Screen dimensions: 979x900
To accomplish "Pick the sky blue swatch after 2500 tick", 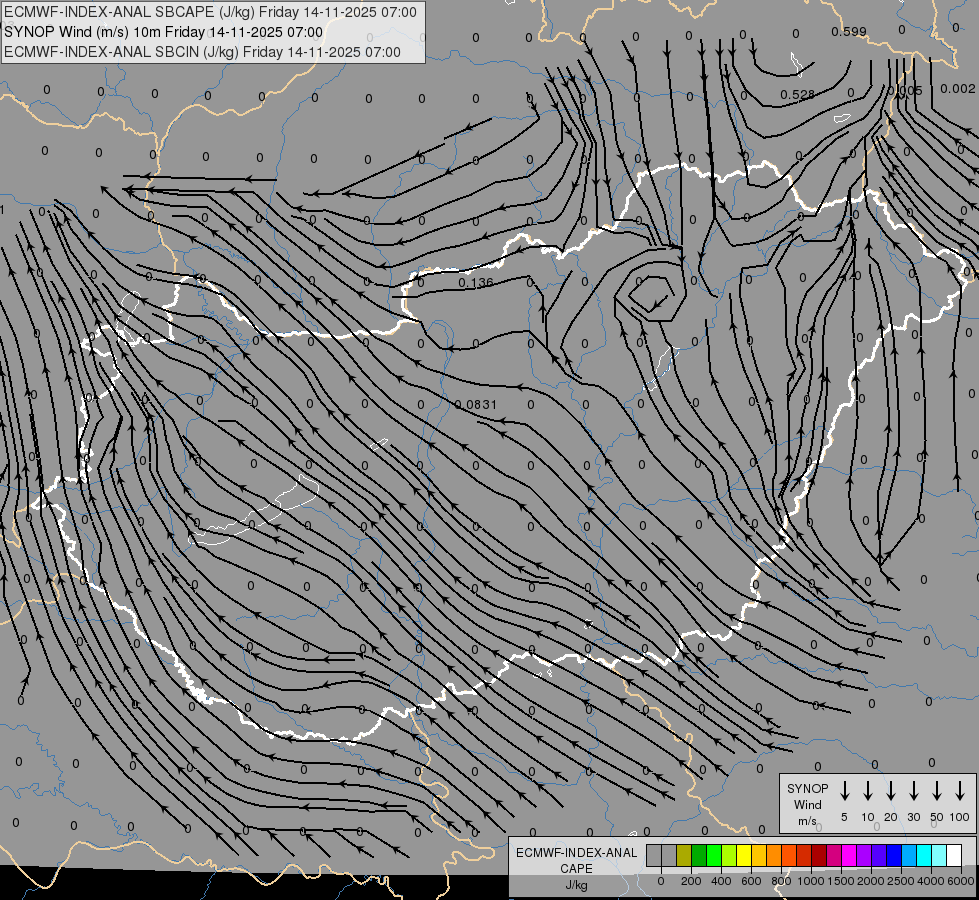I will 909,856.
